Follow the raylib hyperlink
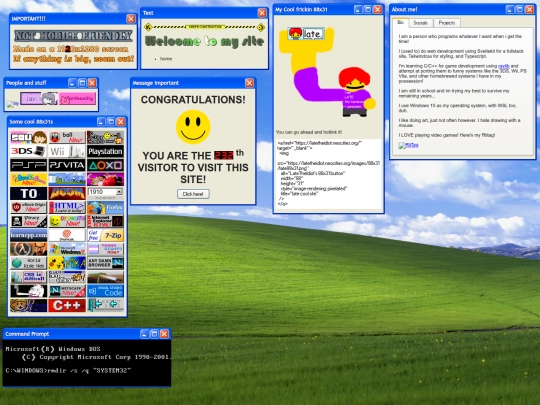Viewport: 540px width, 405px height. 503,66
